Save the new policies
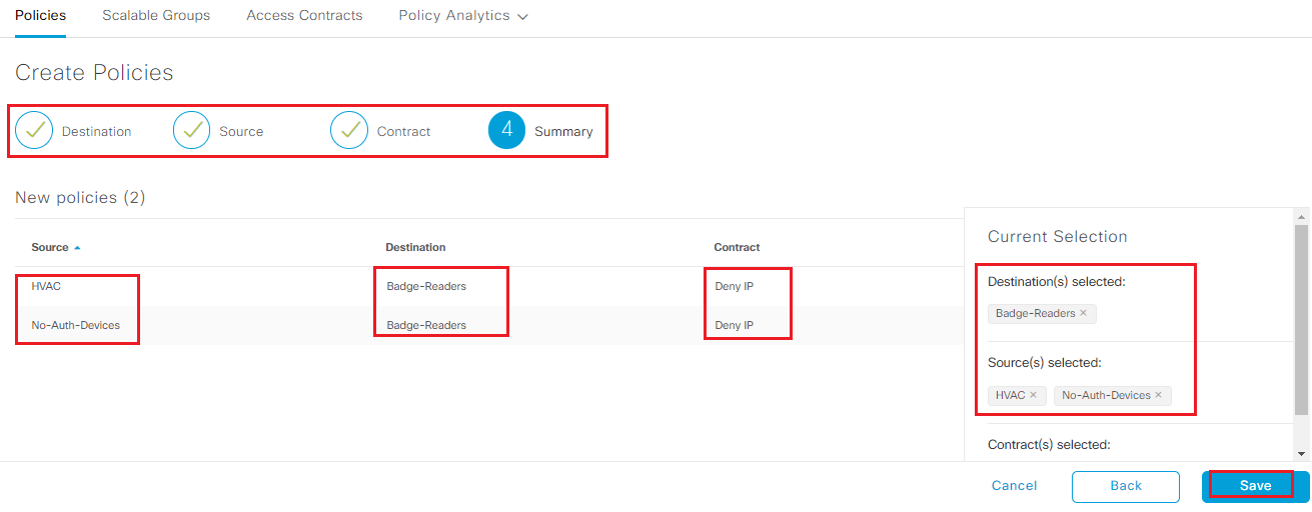 point(1255,486)
